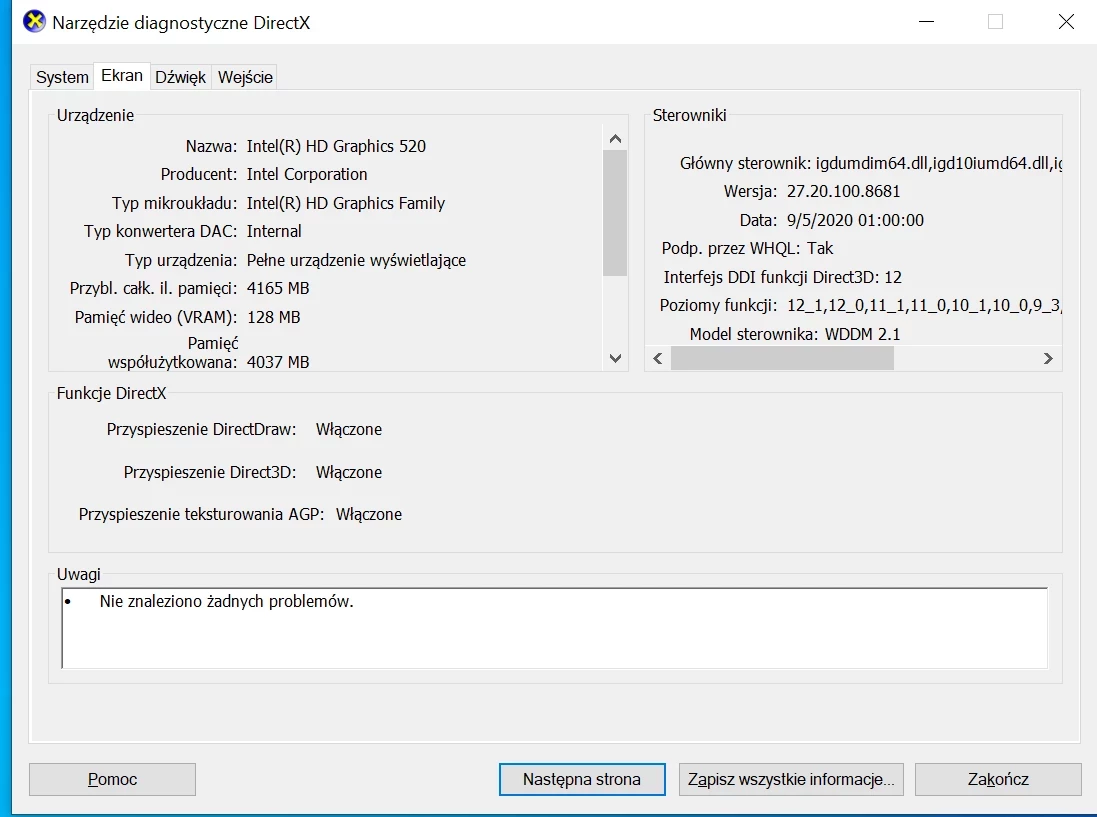The image size is (1097, 817).
Task: Close the DirectX diagnostic window
Action: (1066, 22)
